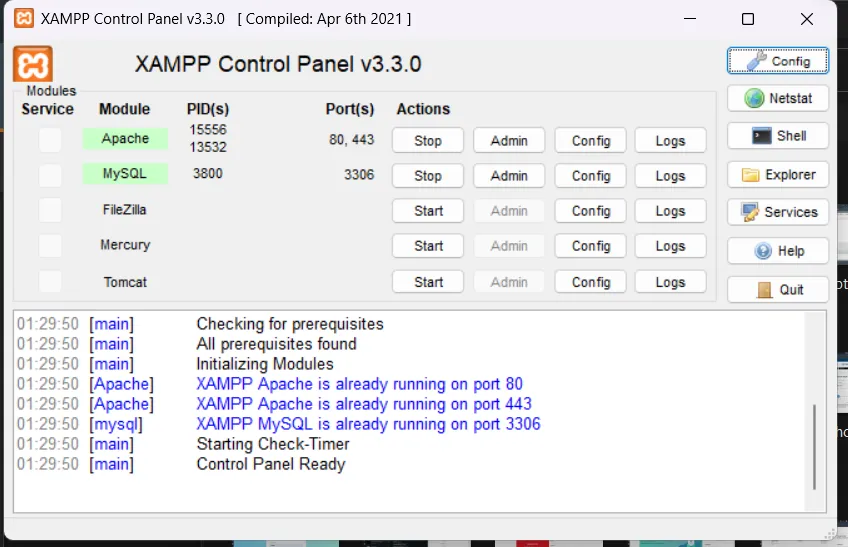848x547 pixels.
Task: Click the XAMPP logo in the title bar
Action: [24, 18]
